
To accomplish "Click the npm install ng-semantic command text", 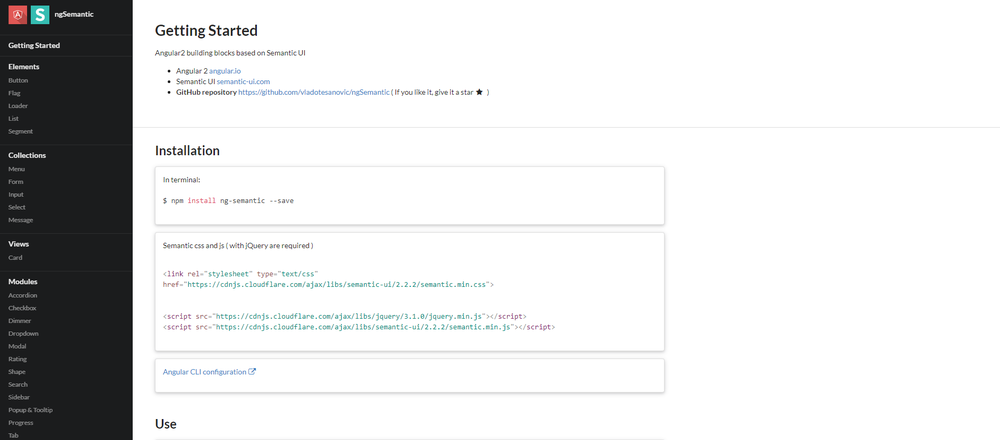I will (228, 201).
